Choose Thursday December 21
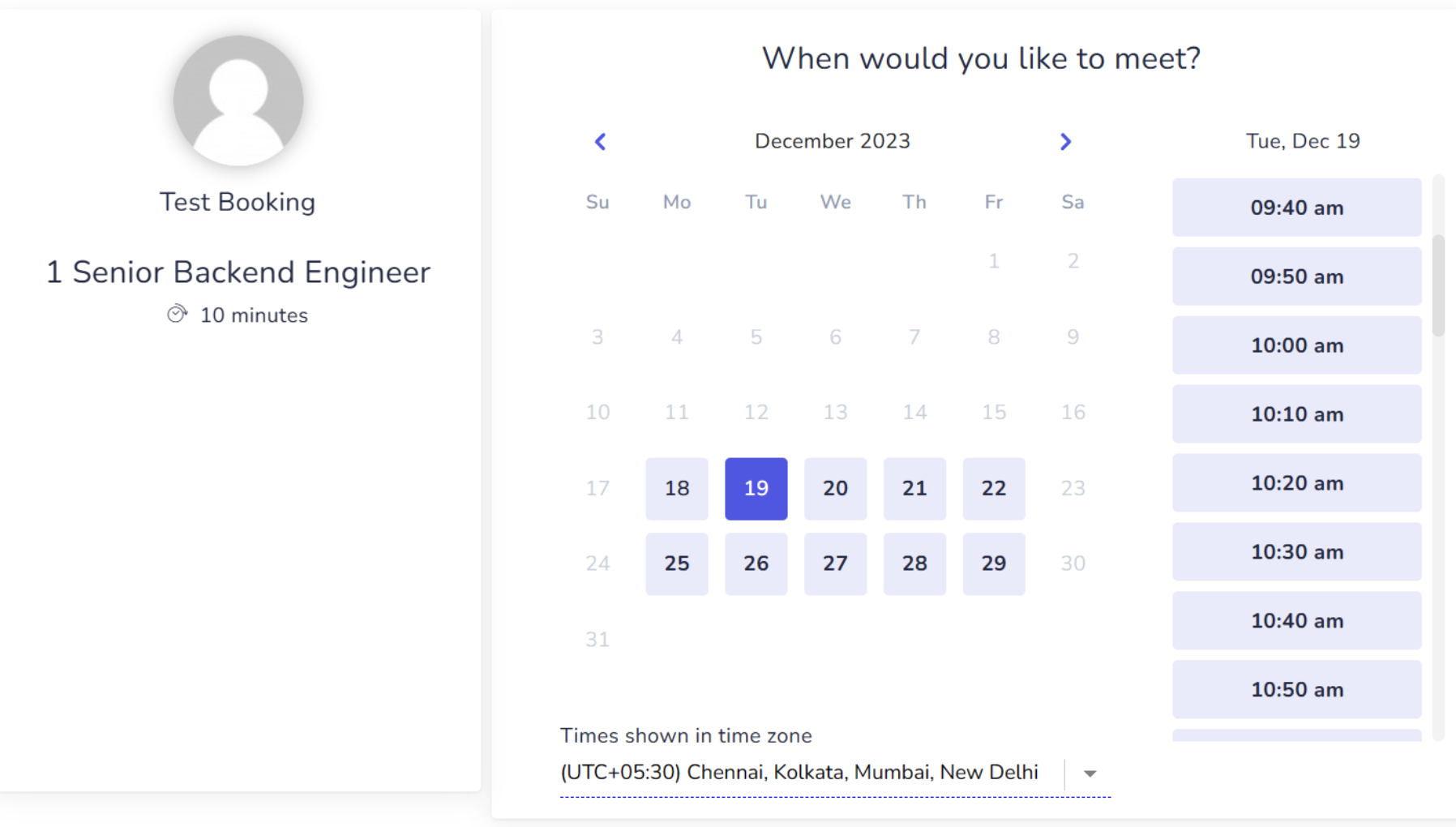The width and height of the screenshot is (1456, 827). (914, 488)
